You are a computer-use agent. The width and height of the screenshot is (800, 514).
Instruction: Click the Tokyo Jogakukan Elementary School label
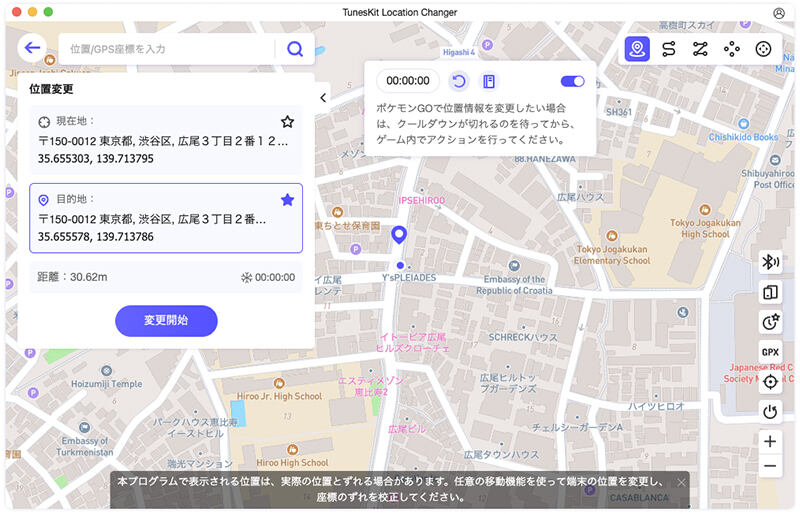612,255
